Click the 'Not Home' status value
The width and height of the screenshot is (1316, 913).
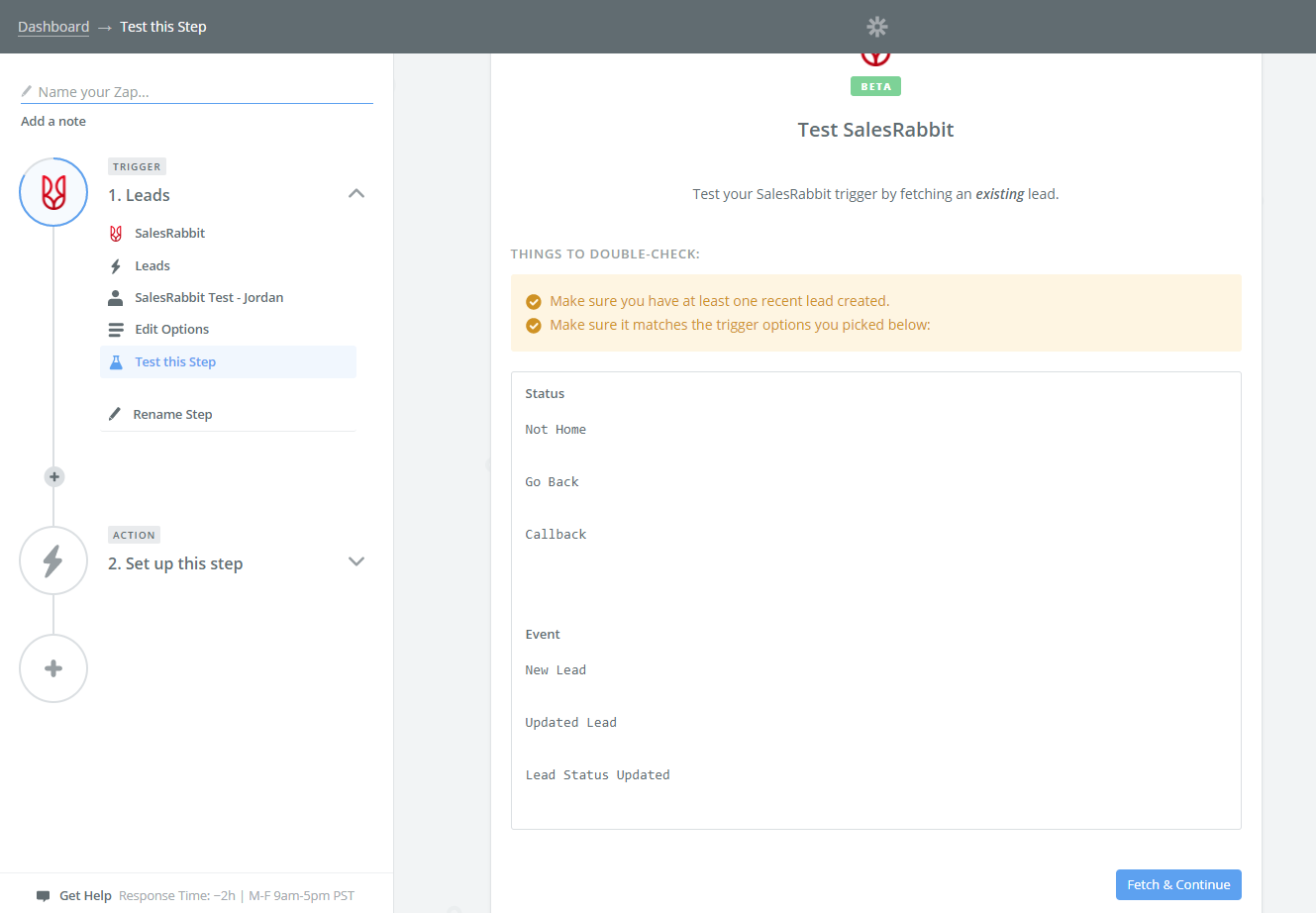[556, 430]
